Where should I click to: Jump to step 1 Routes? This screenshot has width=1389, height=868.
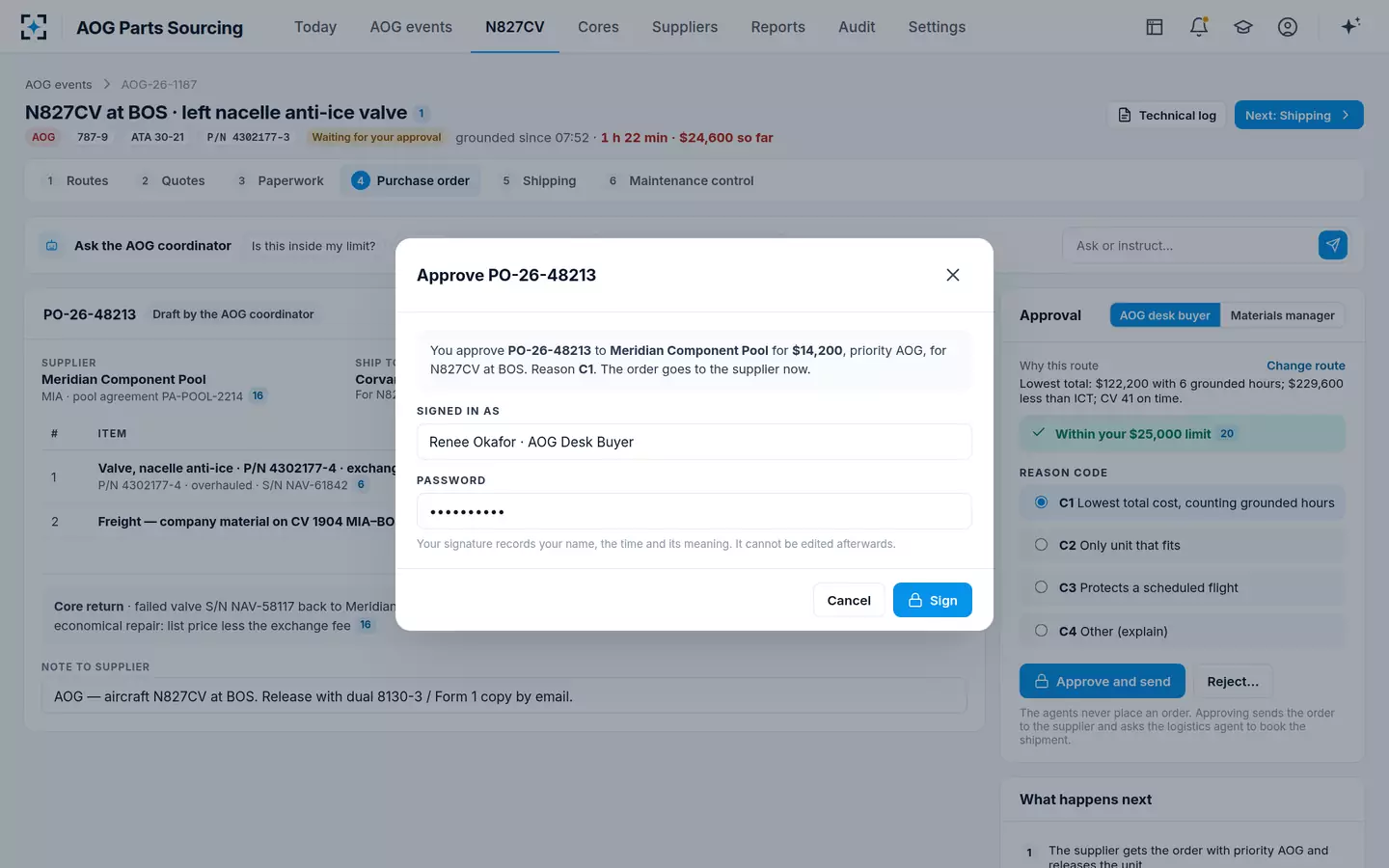coord(76,180)
